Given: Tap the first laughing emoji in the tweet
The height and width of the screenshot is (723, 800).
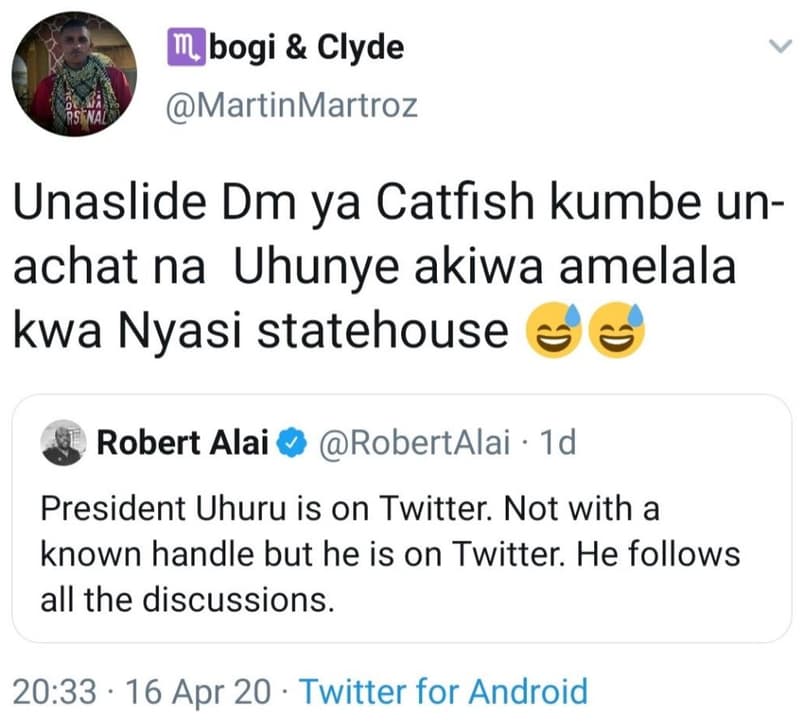Looking at the screenshot, I should (552, 326).
